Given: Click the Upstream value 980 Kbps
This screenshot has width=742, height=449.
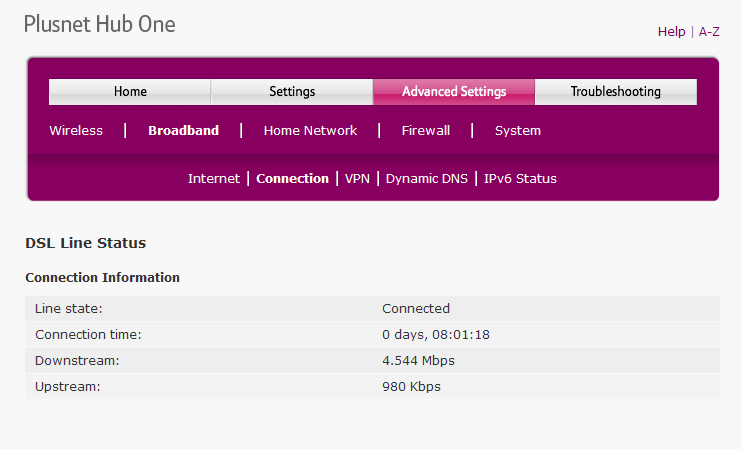Looking at the screenshot, I should 411,386.
